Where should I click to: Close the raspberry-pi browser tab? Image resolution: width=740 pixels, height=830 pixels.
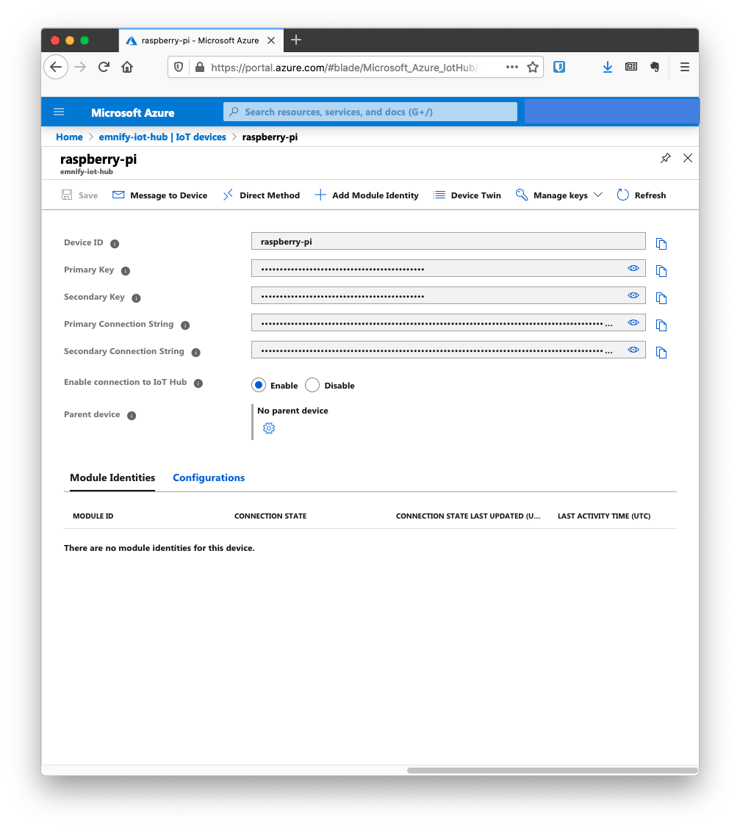271,41
